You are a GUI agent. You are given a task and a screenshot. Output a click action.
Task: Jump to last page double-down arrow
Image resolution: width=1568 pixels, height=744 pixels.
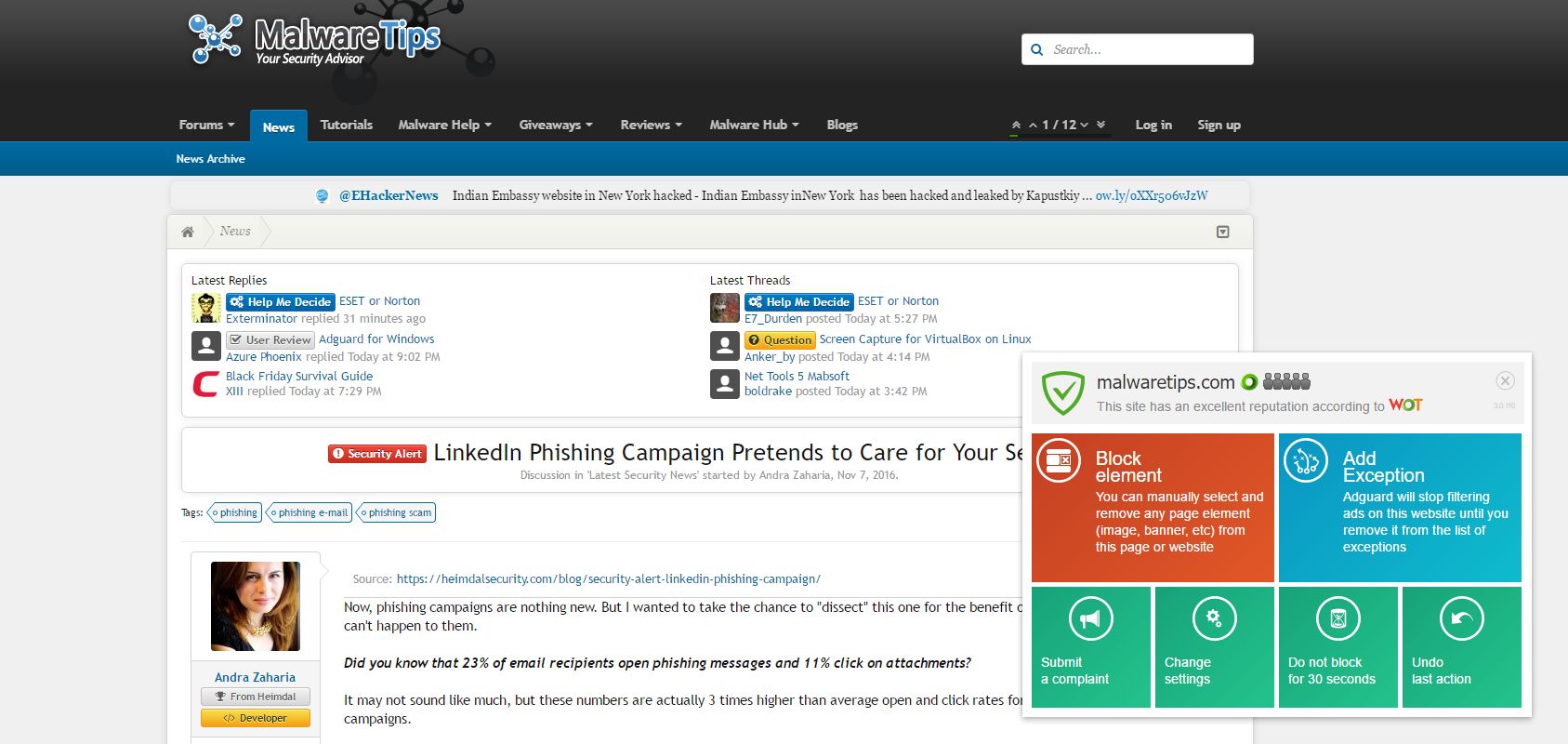tap(1101, 125)
